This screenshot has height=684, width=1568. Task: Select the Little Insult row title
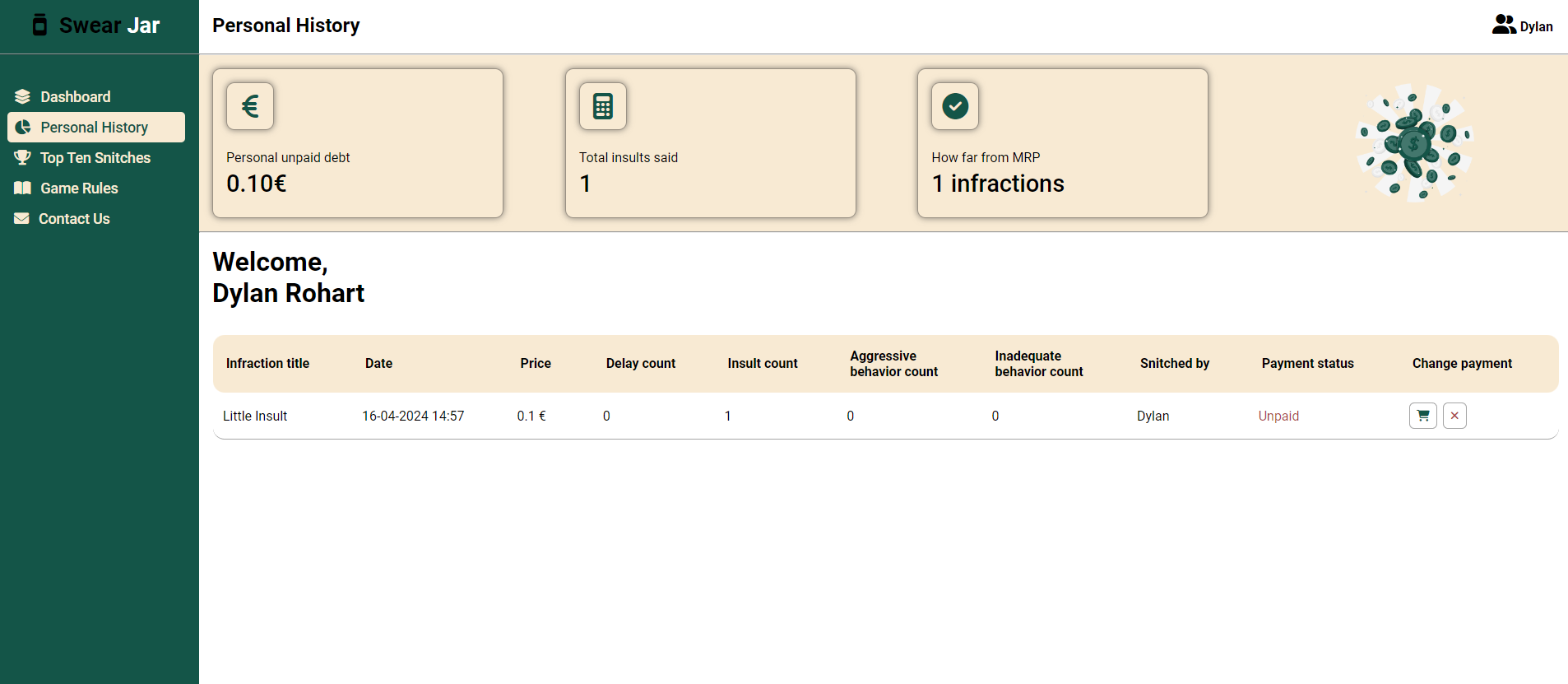(x=255, y=416)
